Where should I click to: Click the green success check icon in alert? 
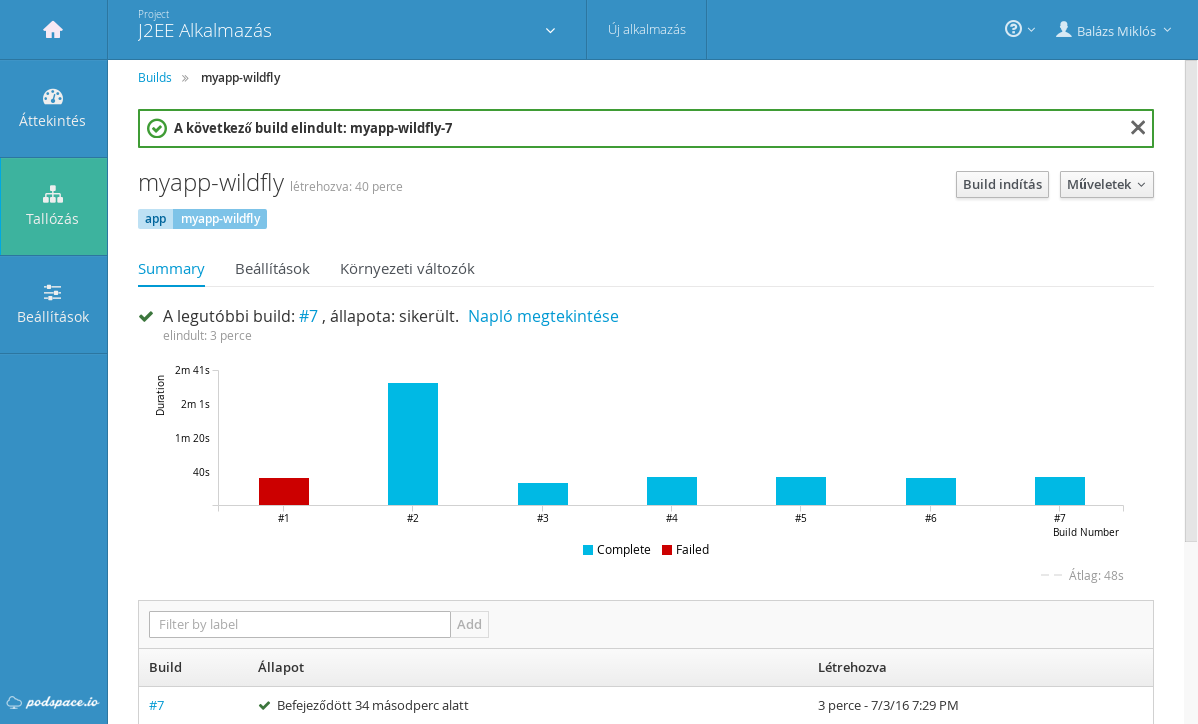[x=157, y=128]
